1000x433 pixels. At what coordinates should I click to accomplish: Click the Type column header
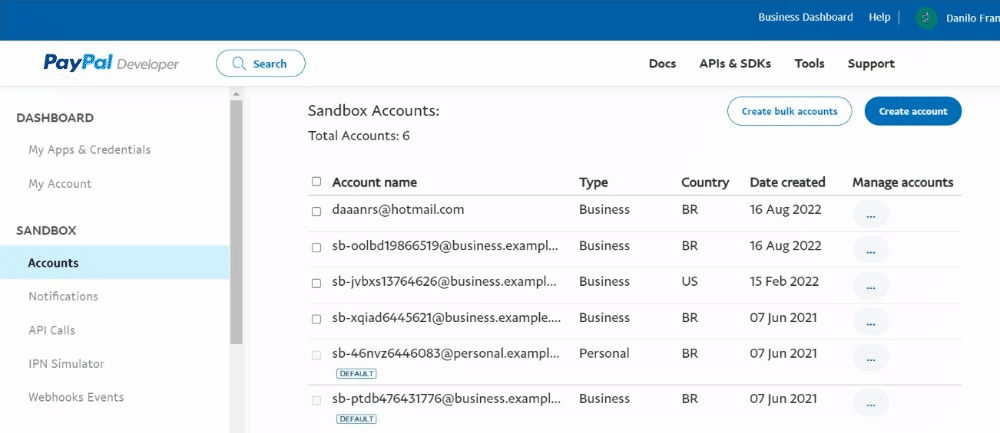point(593,182)
